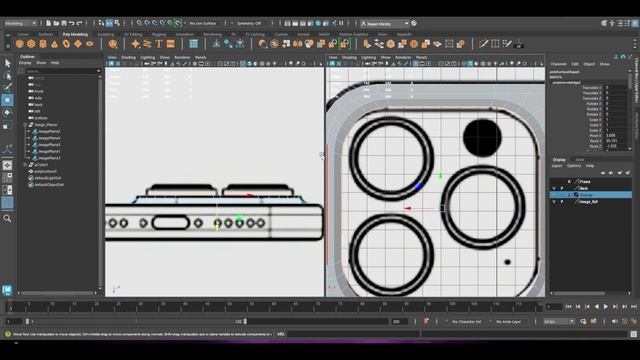Click the time slider ruler
640x360 pixels.
[274, 307]
